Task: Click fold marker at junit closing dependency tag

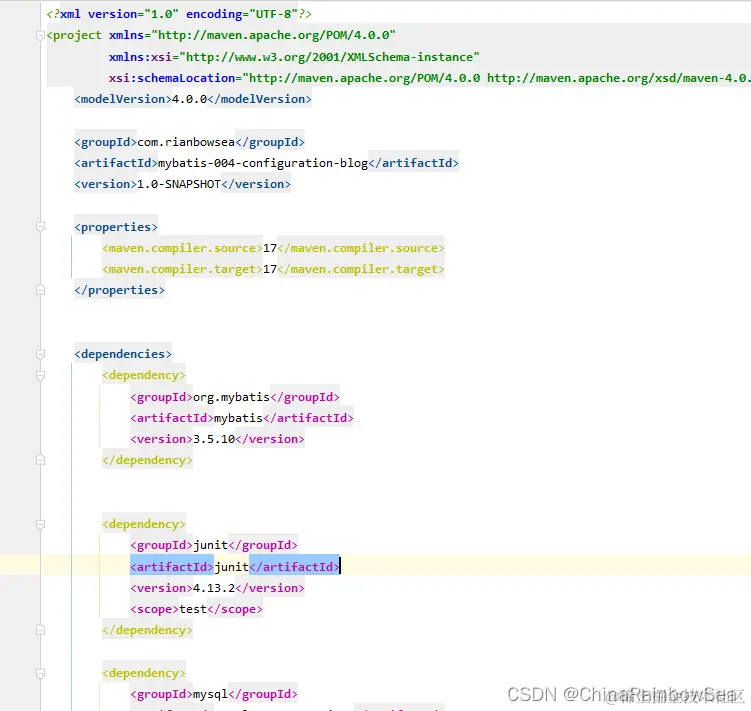Action: [40, 630]
